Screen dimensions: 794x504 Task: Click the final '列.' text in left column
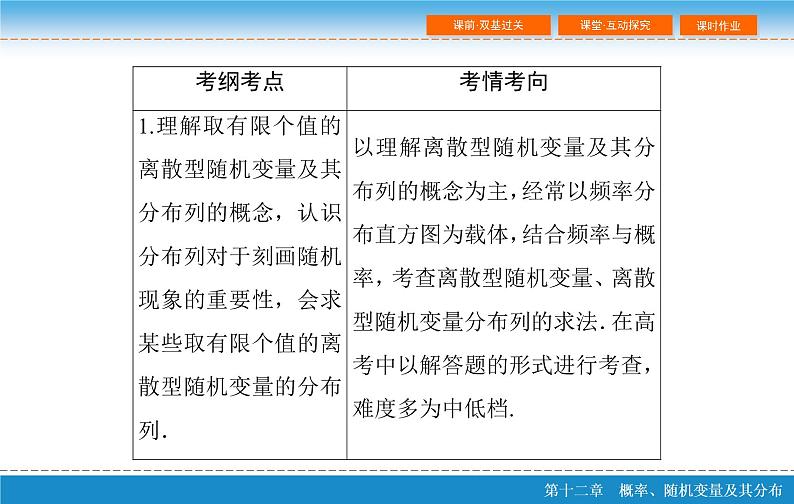tap(153, 431)
